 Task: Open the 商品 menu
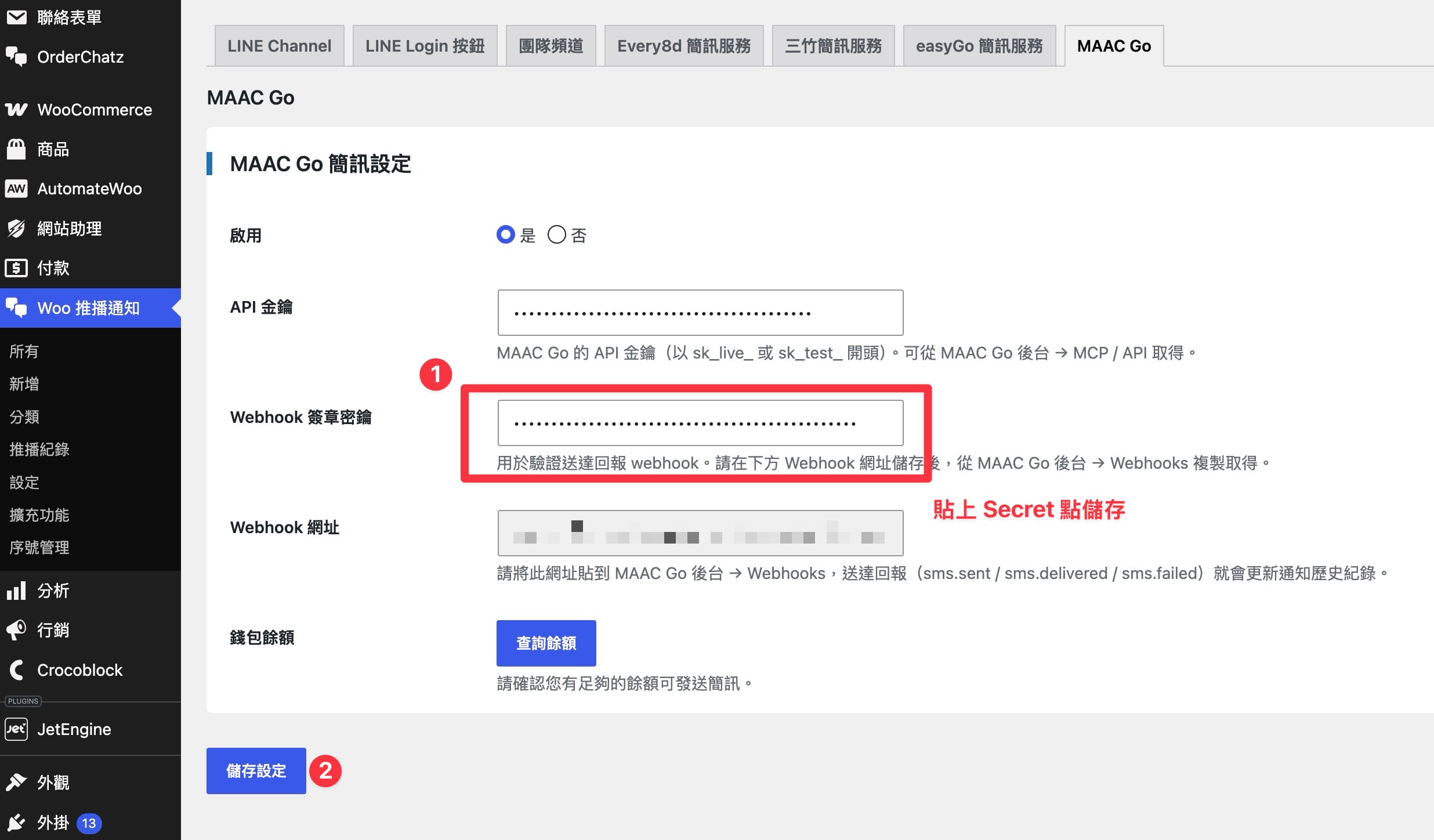coord(90,149)
